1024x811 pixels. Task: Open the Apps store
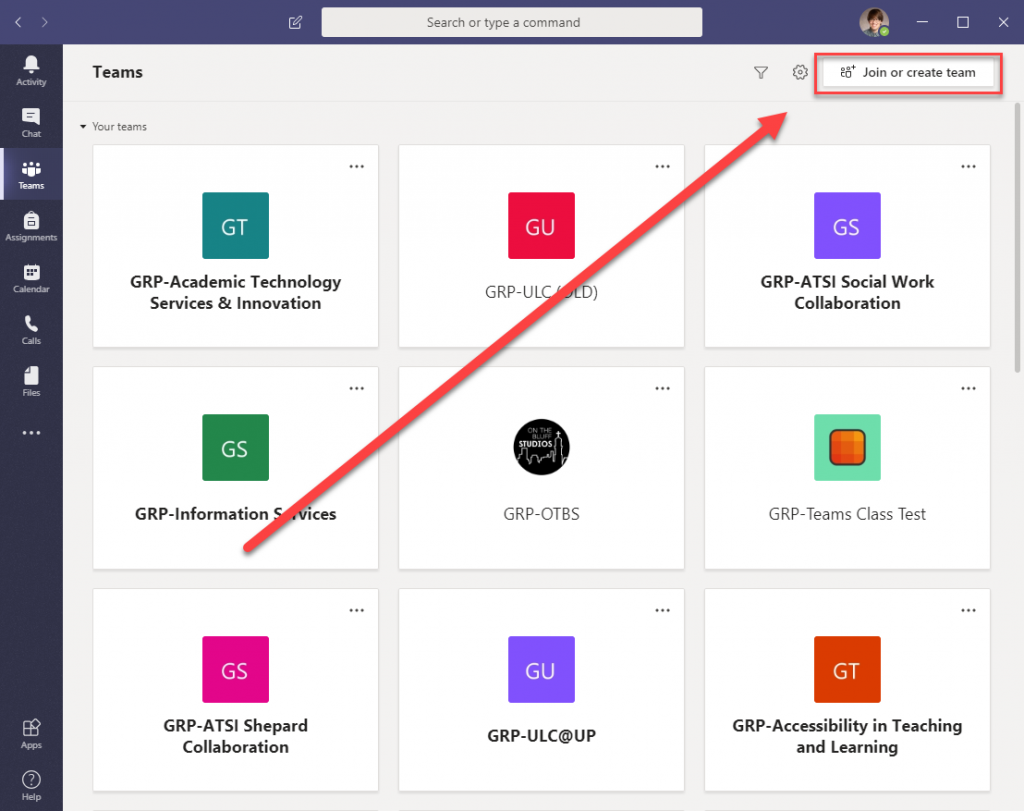31,734
